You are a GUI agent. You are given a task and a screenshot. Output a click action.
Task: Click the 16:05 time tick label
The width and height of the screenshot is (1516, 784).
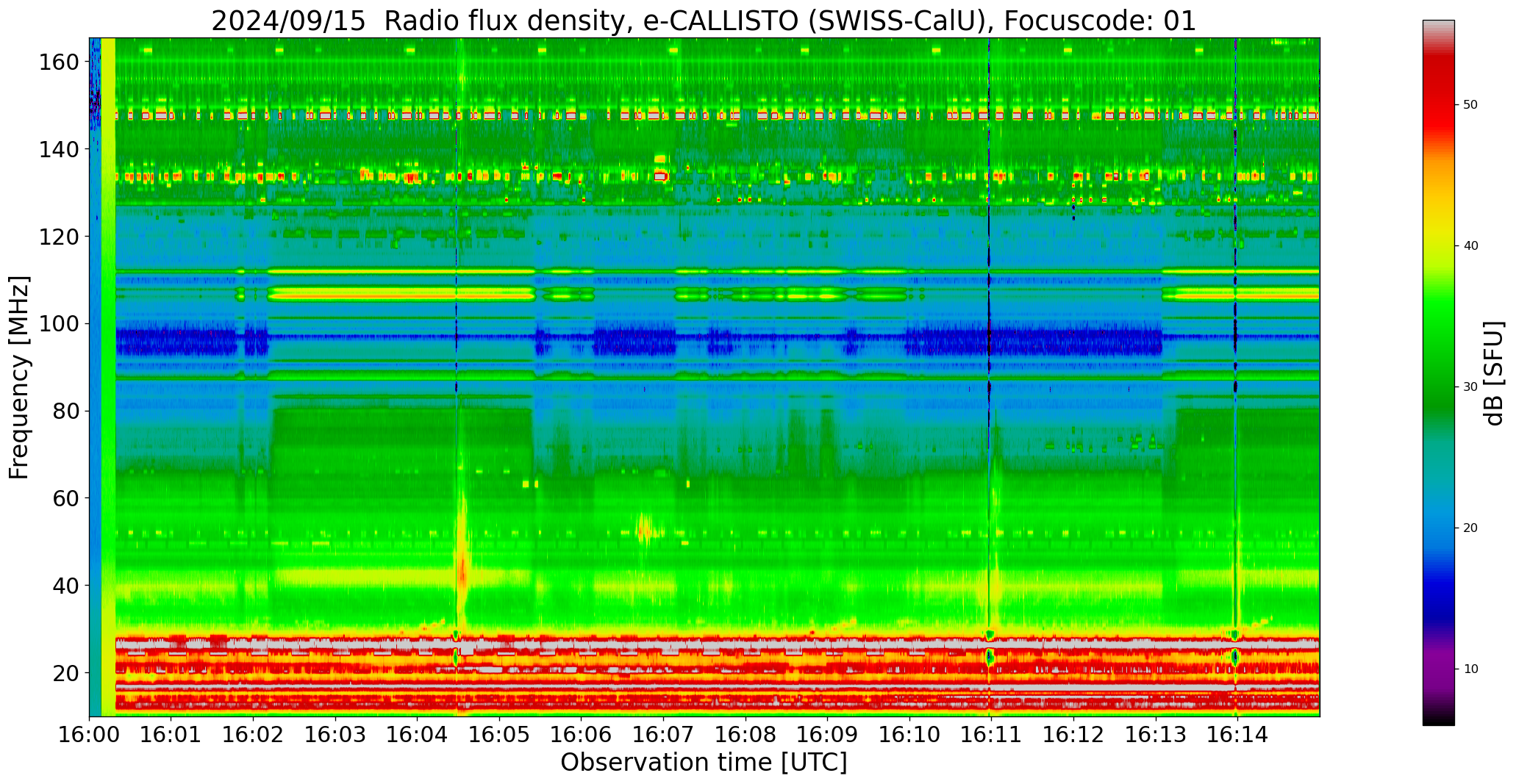[500, 734]
